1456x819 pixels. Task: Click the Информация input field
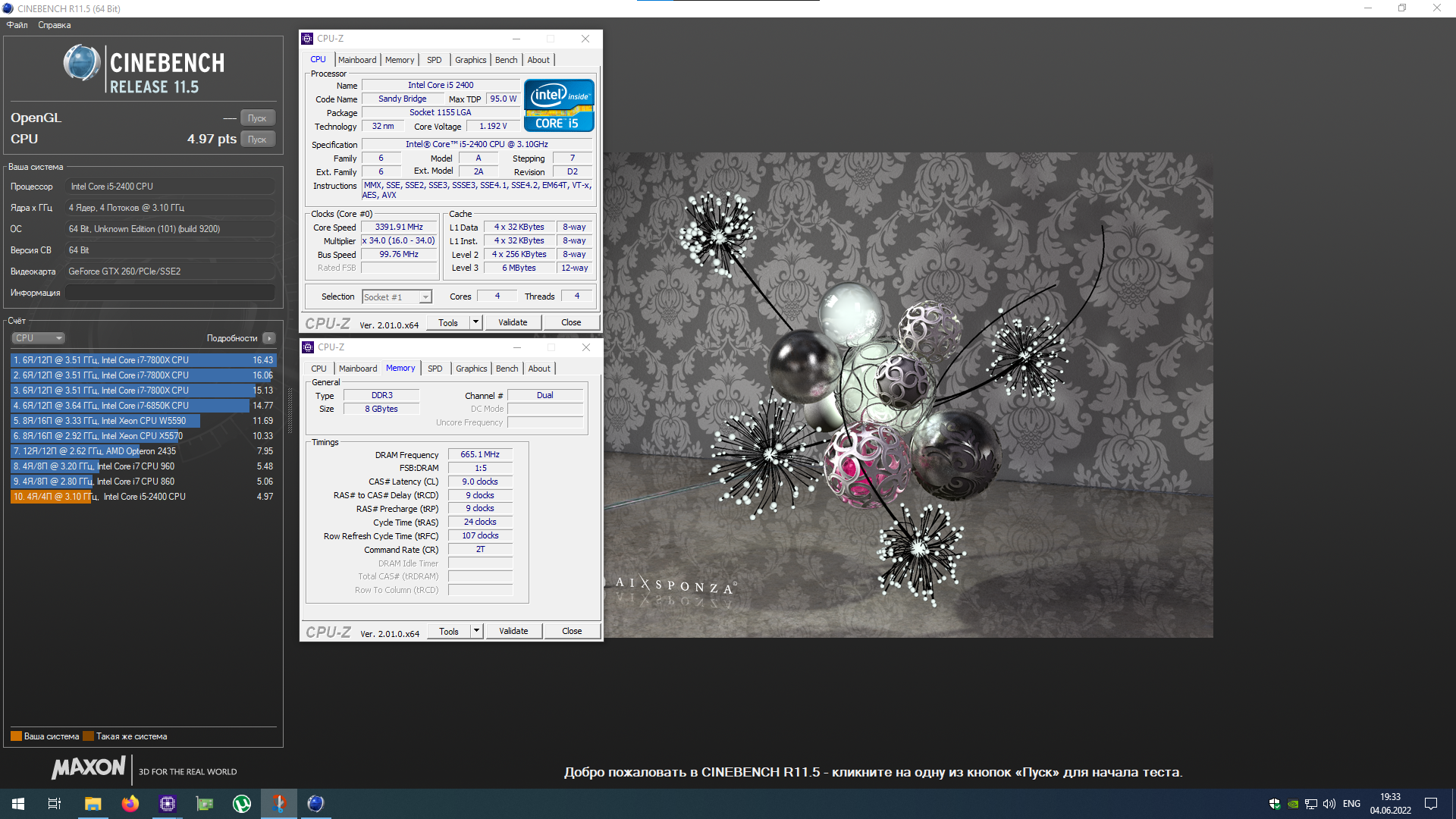pos(170,293)
